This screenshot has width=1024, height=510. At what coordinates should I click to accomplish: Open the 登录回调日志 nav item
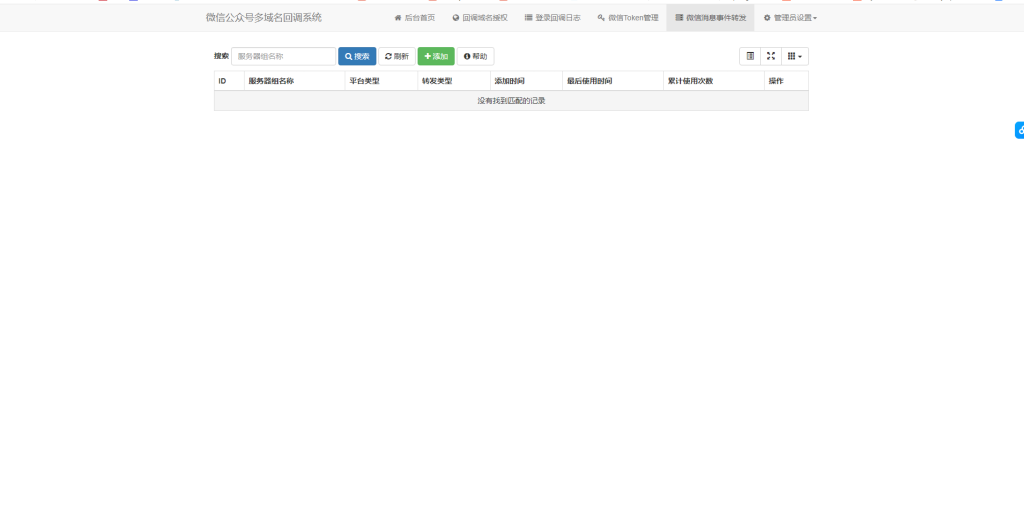click(x=552, y=18)
